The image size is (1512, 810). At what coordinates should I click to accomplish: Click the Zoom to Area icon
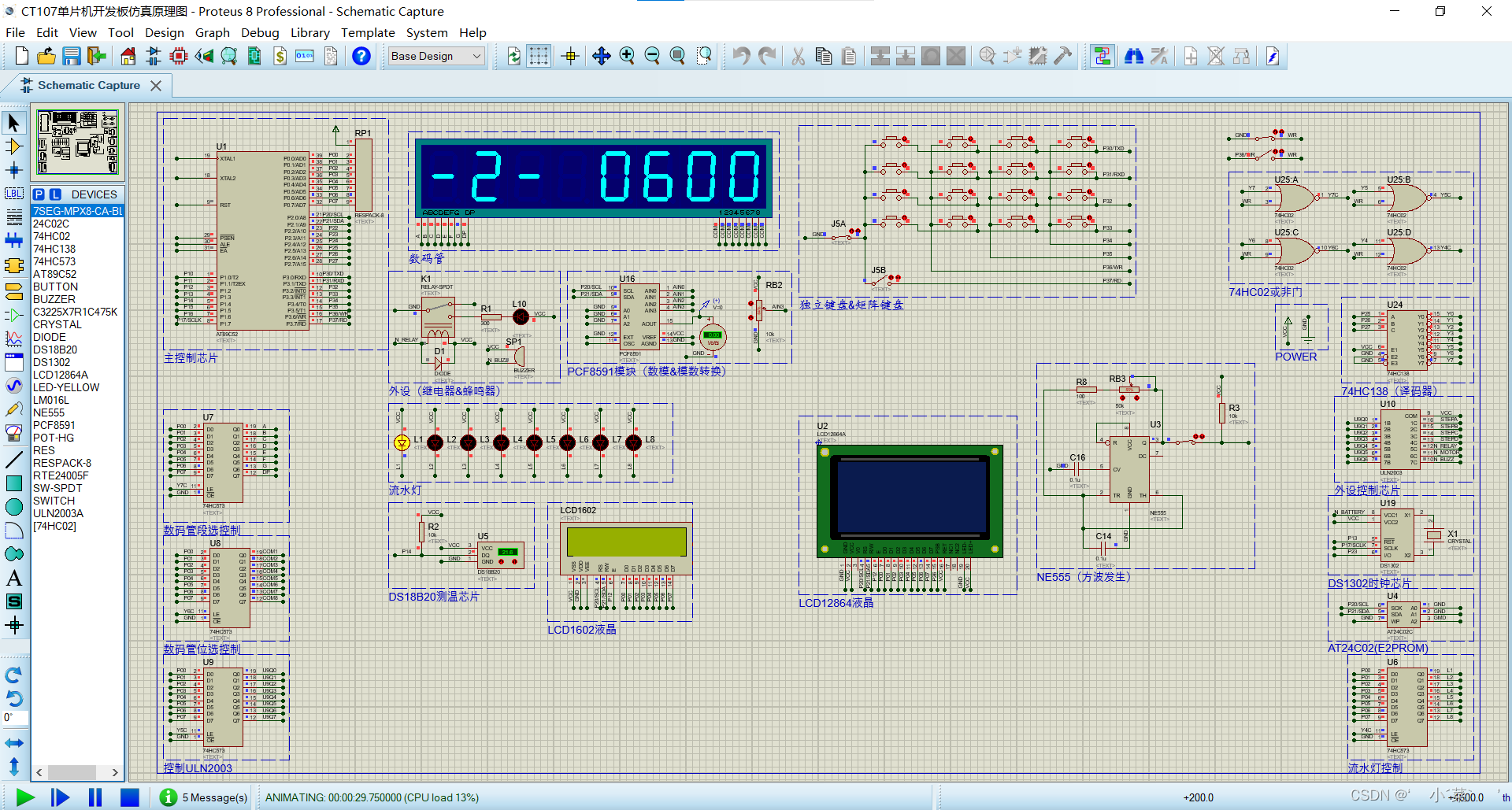704,56
